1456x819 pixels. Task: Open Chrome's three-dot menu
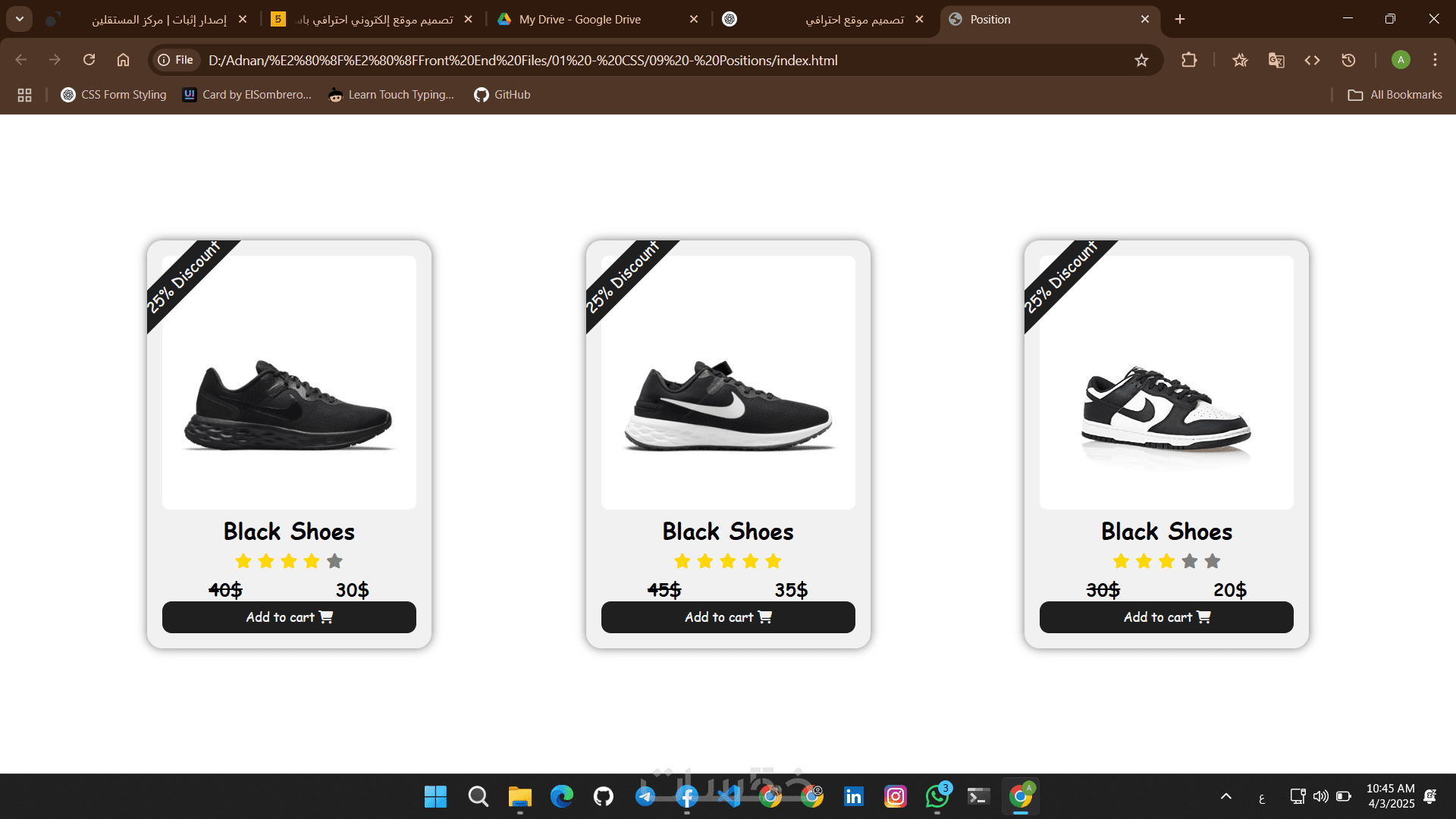tap(1435, 60)
